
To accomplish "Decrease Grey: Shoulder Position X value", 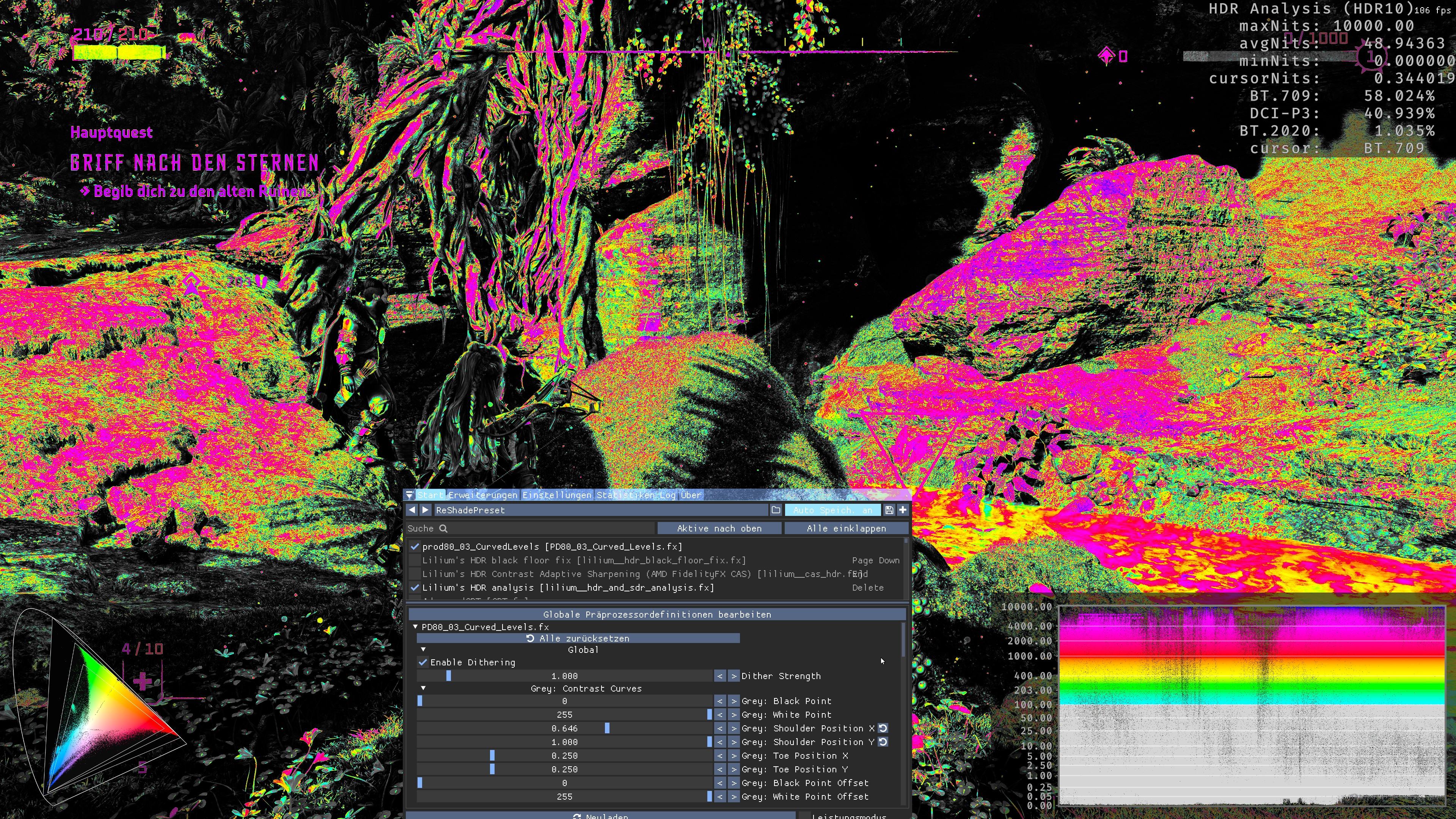I will [719, 729].
